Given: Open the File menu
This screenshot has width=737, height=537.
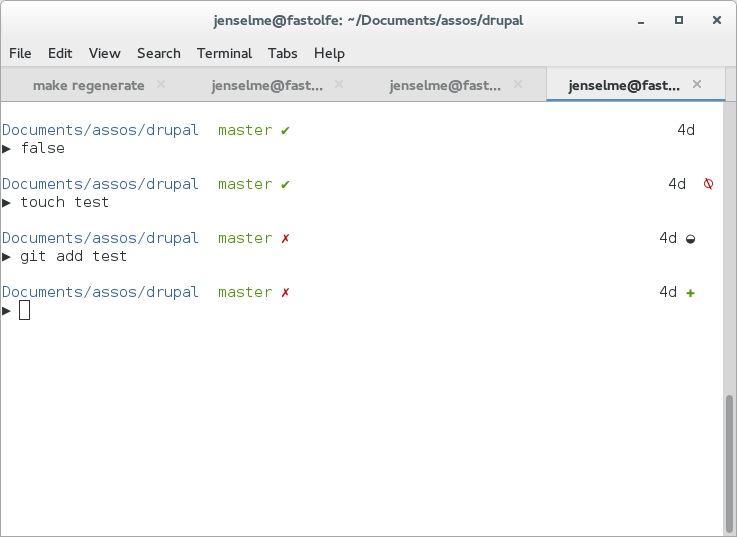Looking at the screenshot, I should tap(20, 53).
